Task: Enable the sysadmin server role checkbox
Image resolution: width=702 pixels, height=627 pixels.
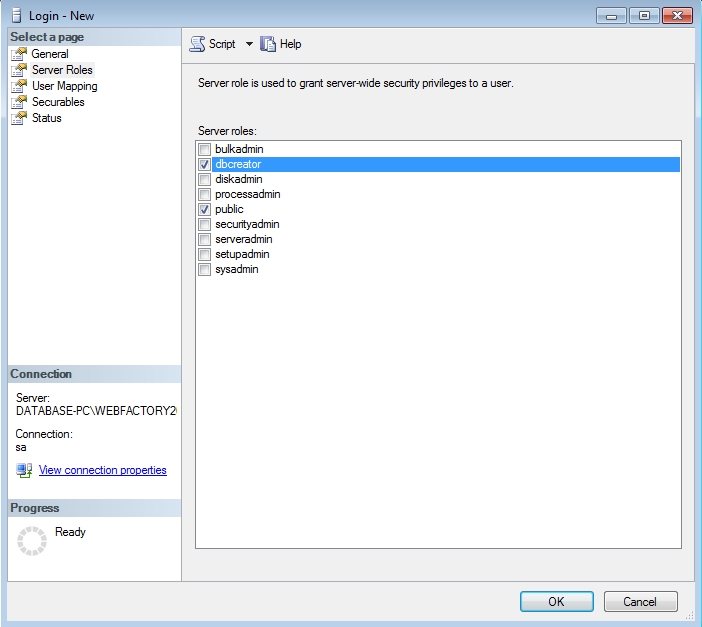Action: [x=205, y=270]
